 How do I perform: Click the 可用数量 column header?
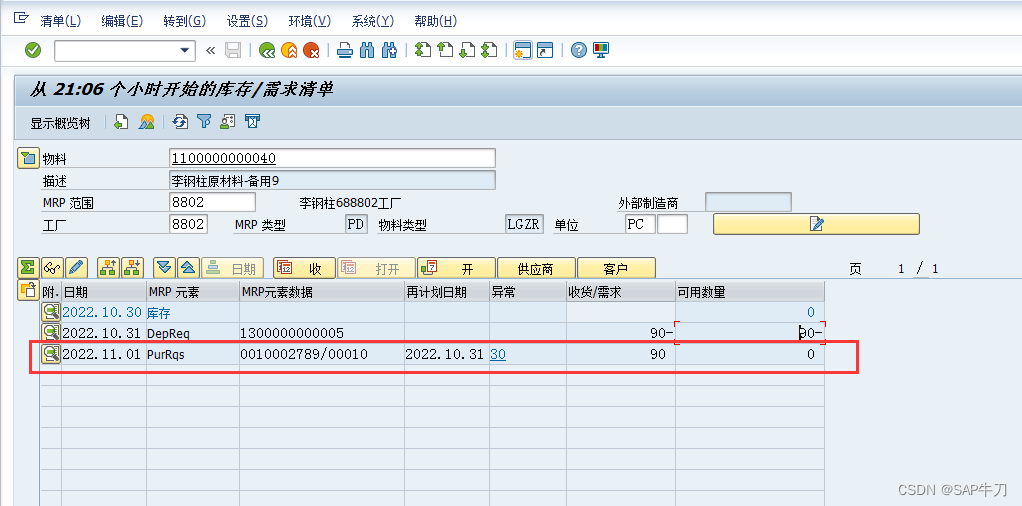coord(750,292)
